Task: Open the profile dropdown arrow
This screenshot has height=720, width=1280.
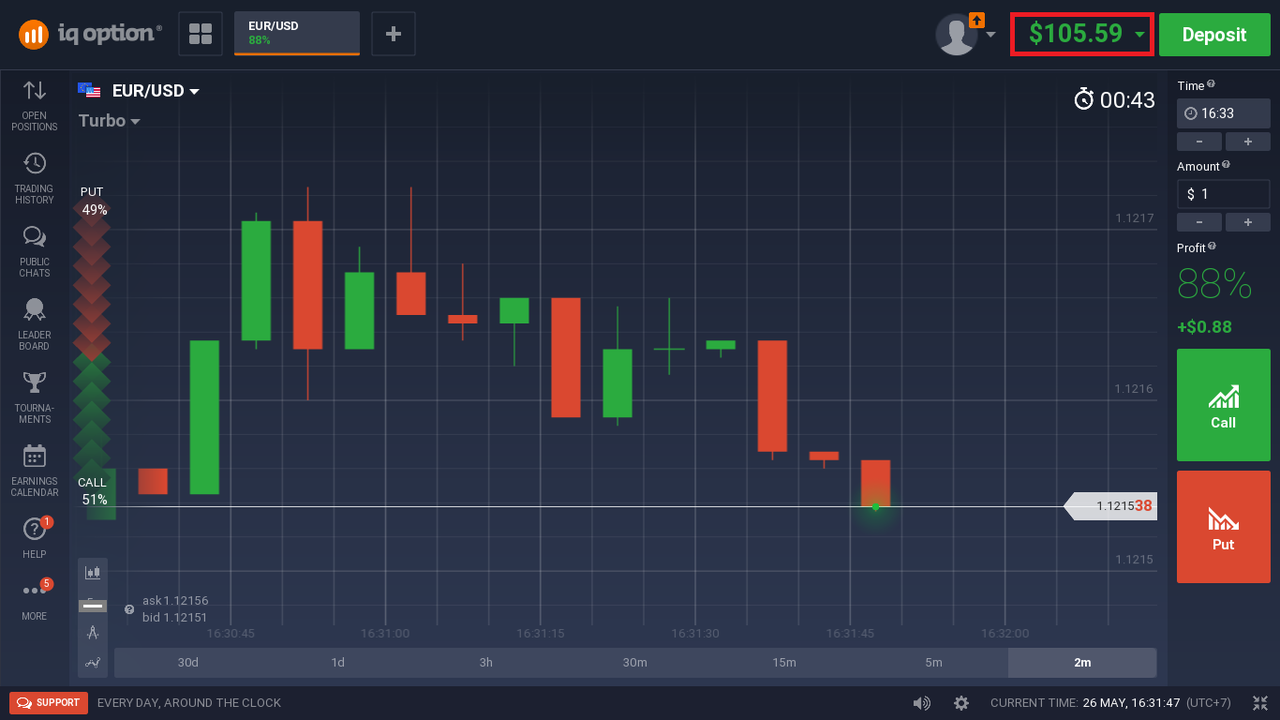Action: point(990,34)
